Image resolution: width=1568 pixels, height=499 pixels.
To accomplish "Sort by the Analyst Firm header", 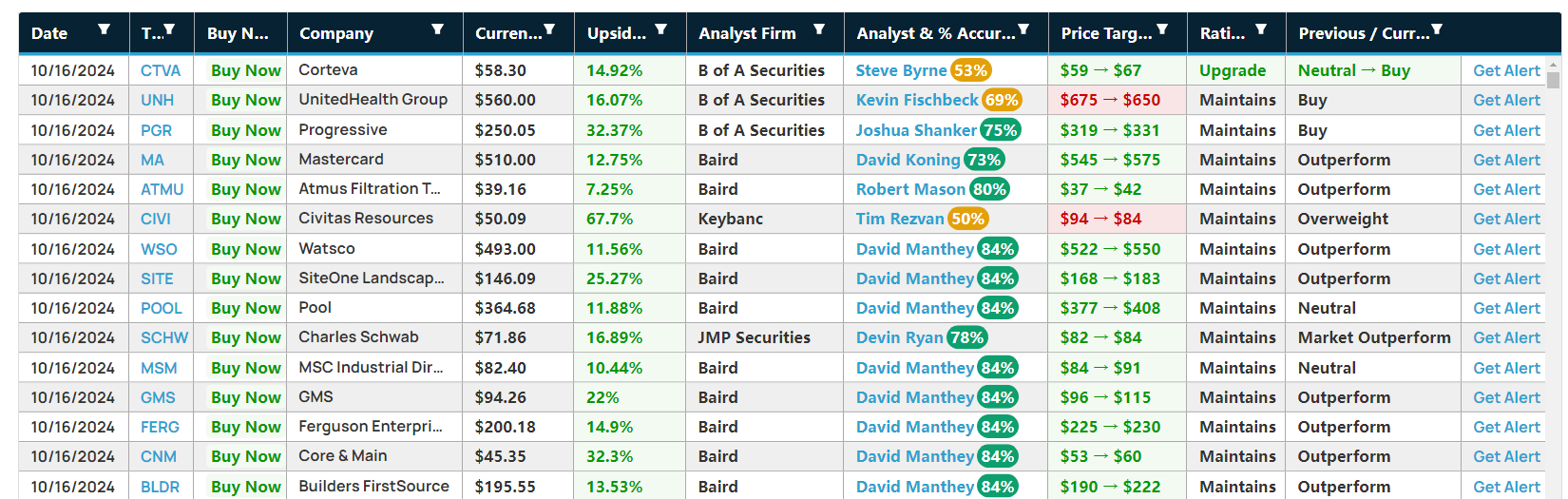I will click(747, 33).
